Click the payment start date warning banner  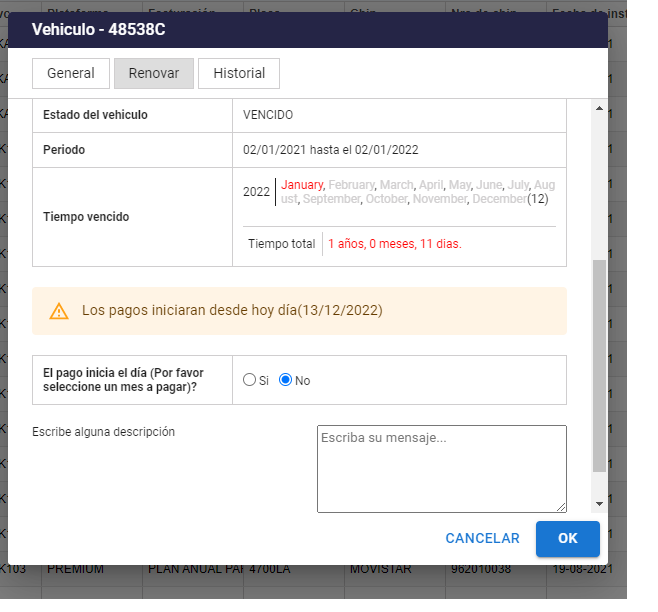coord(299,311)
